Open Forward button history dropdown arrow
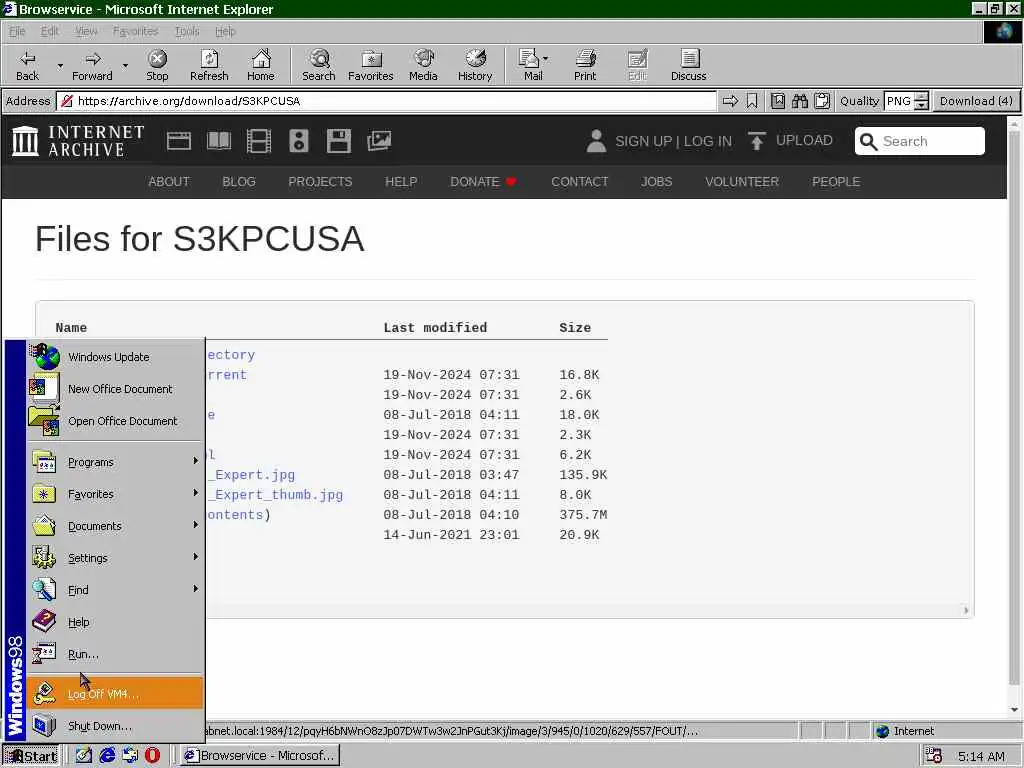Viewport: 1024px width, 768px height. click(x=125, y=65)
